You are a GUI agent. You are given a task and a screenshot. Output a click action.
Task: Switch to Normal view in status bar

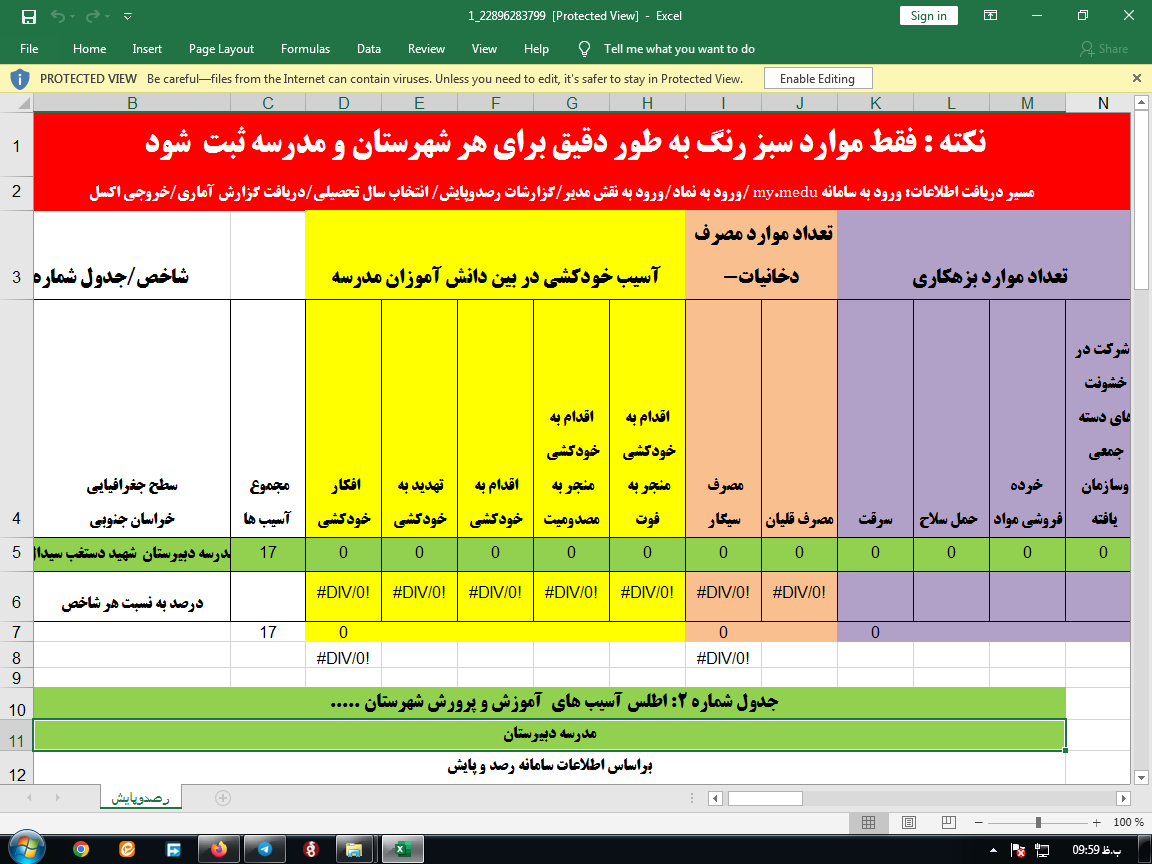869,822
